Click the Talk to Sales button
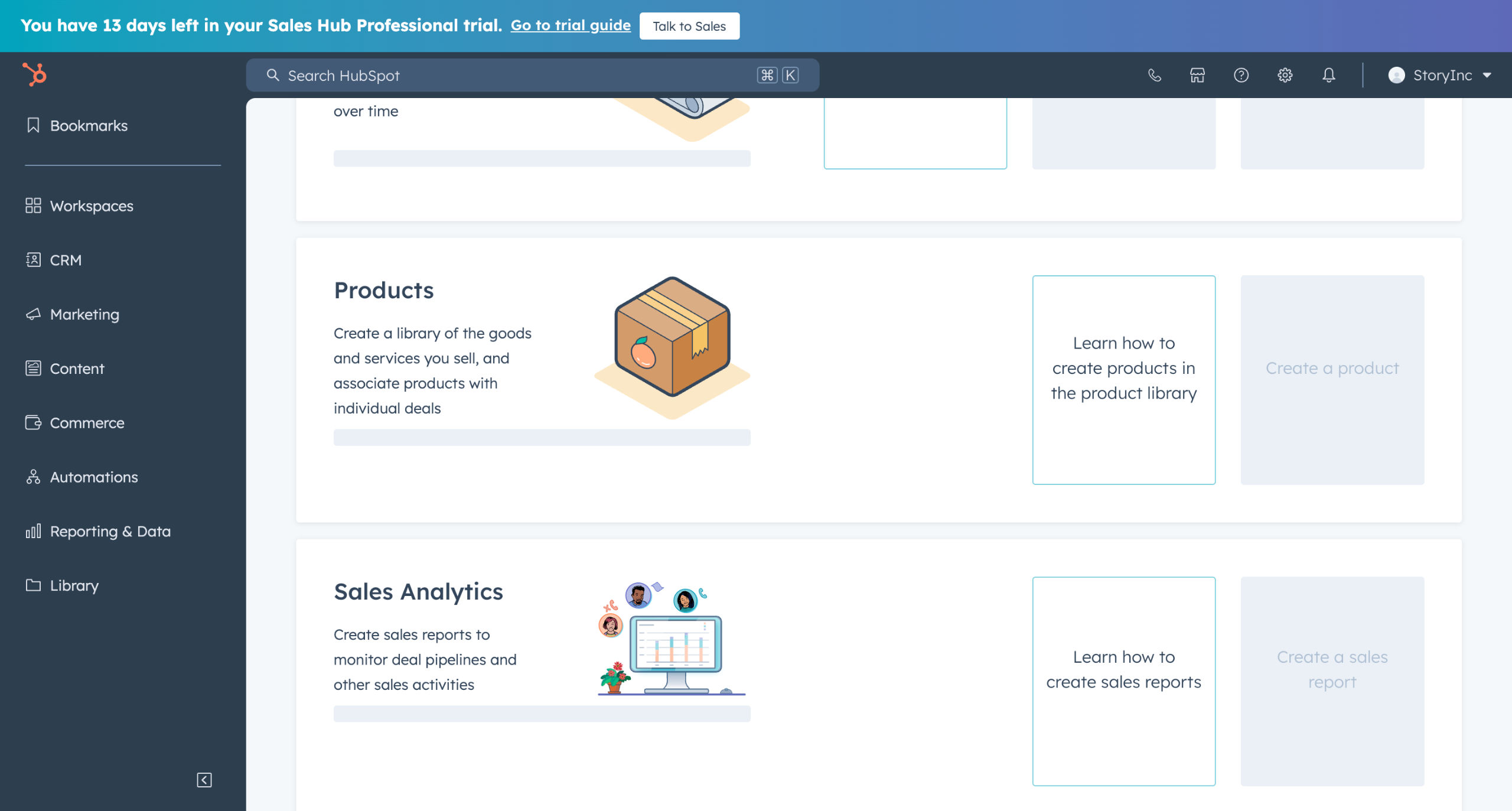This screenshot has height=811, width=1512. [689, 26]
